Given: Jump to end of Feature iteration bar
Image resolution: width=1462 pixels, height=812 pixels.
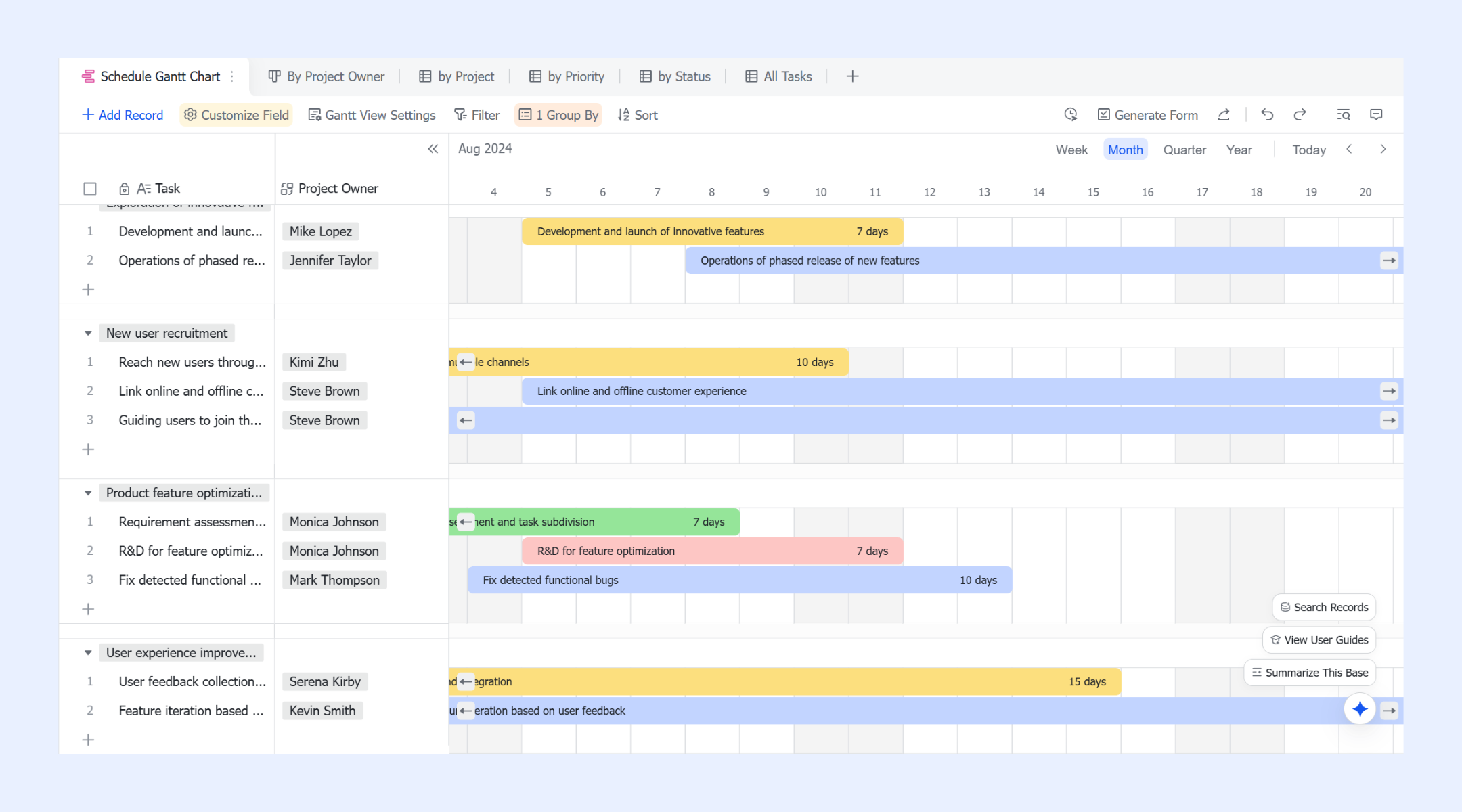Looking at the screenshot, I should coord(1389,710).
